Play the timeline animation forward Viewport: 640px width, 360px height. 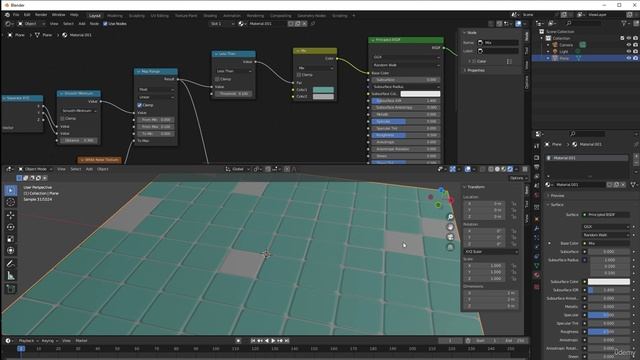273,340
